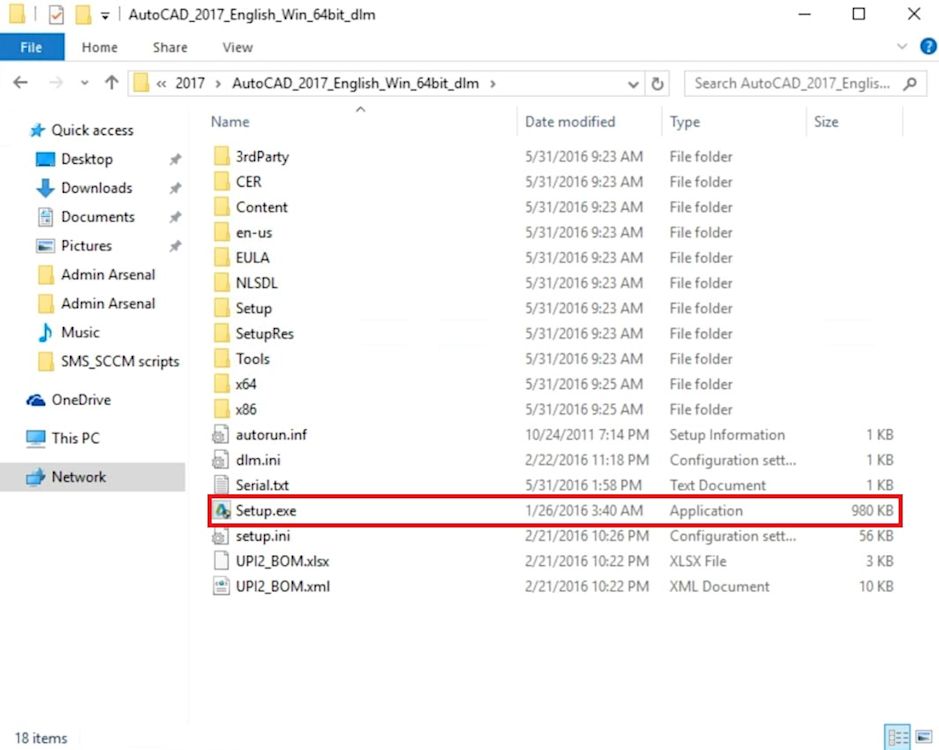Select the CER folder
Screen dimensions: 939x750
(248, 182)
